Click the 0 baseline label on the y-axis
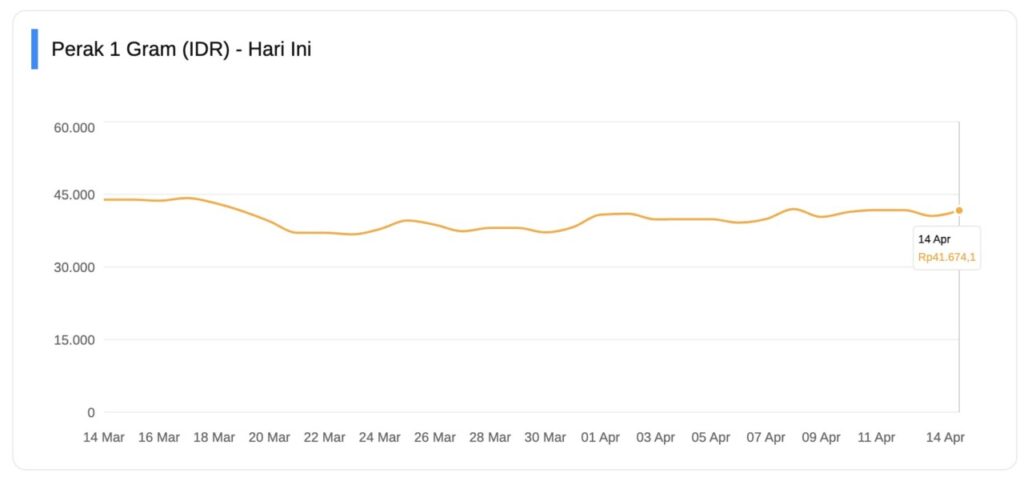This screenshot has height=477, width=1024. tap(91, 412)
